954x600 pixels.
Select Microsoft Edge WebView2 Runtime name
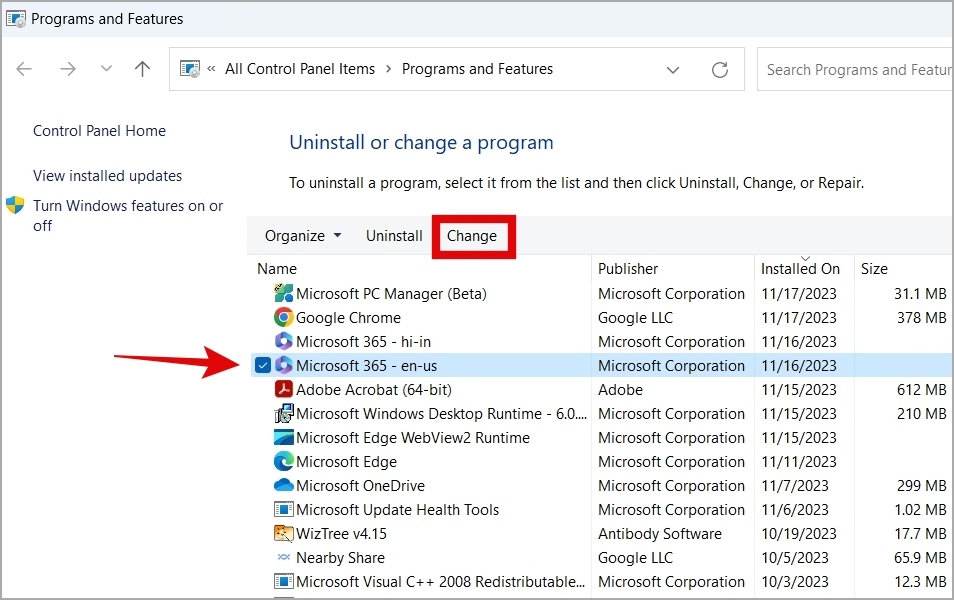pos(413,438)
